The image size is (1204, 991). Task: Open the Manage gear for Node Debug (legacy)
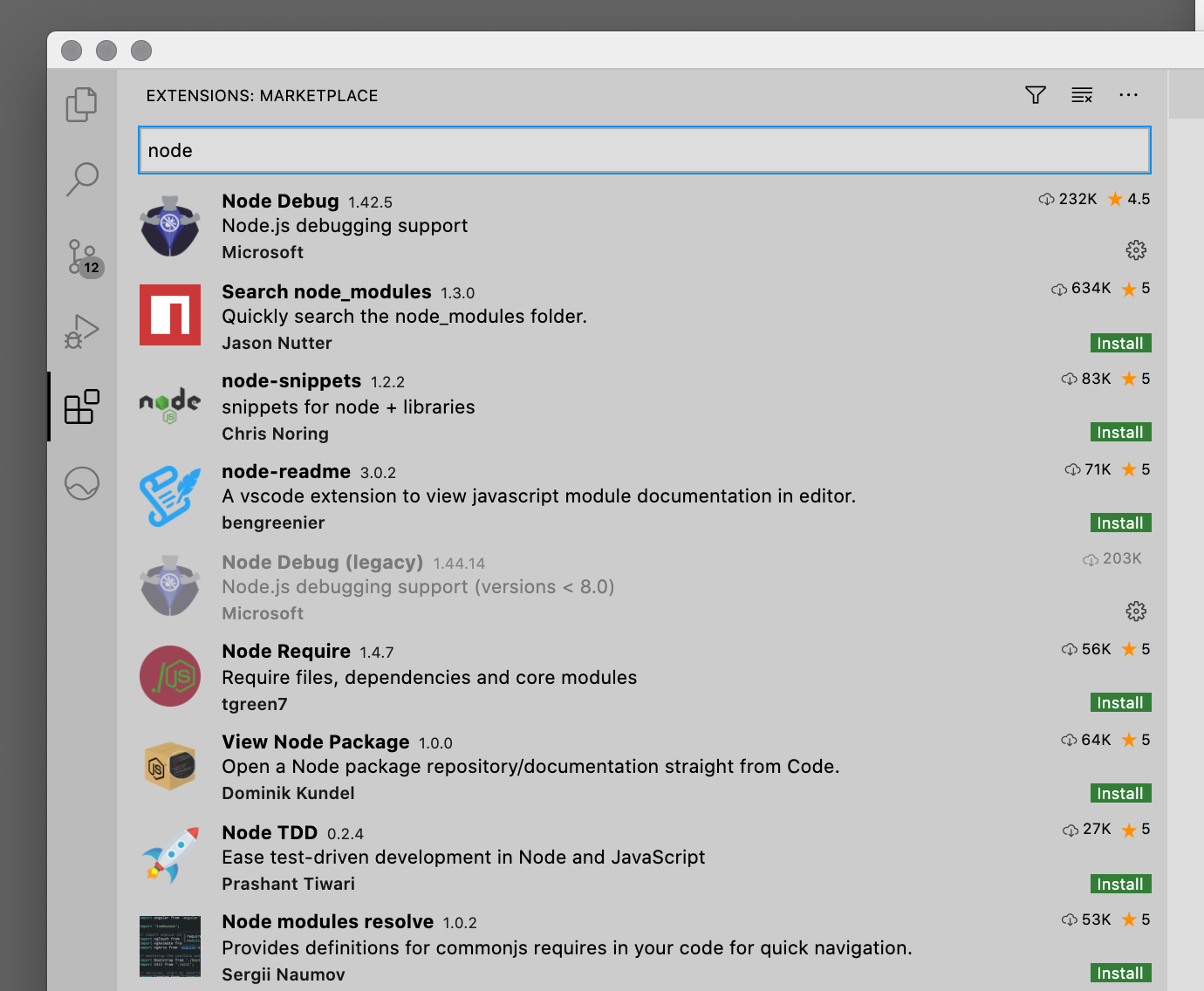(1136, 612)
